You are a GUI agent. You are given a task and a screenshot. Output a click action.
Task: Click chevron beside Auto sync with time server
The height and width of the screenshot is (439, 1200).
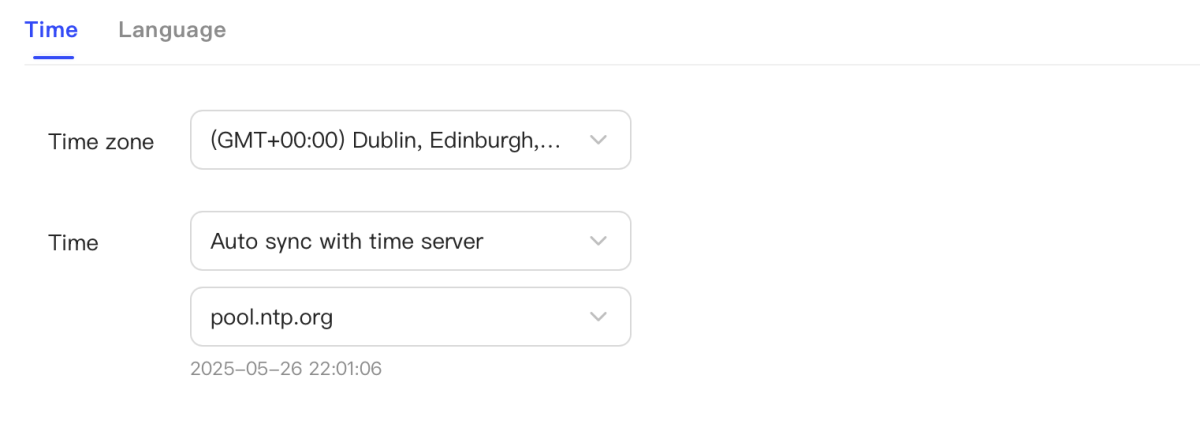[x=598, y=241]
